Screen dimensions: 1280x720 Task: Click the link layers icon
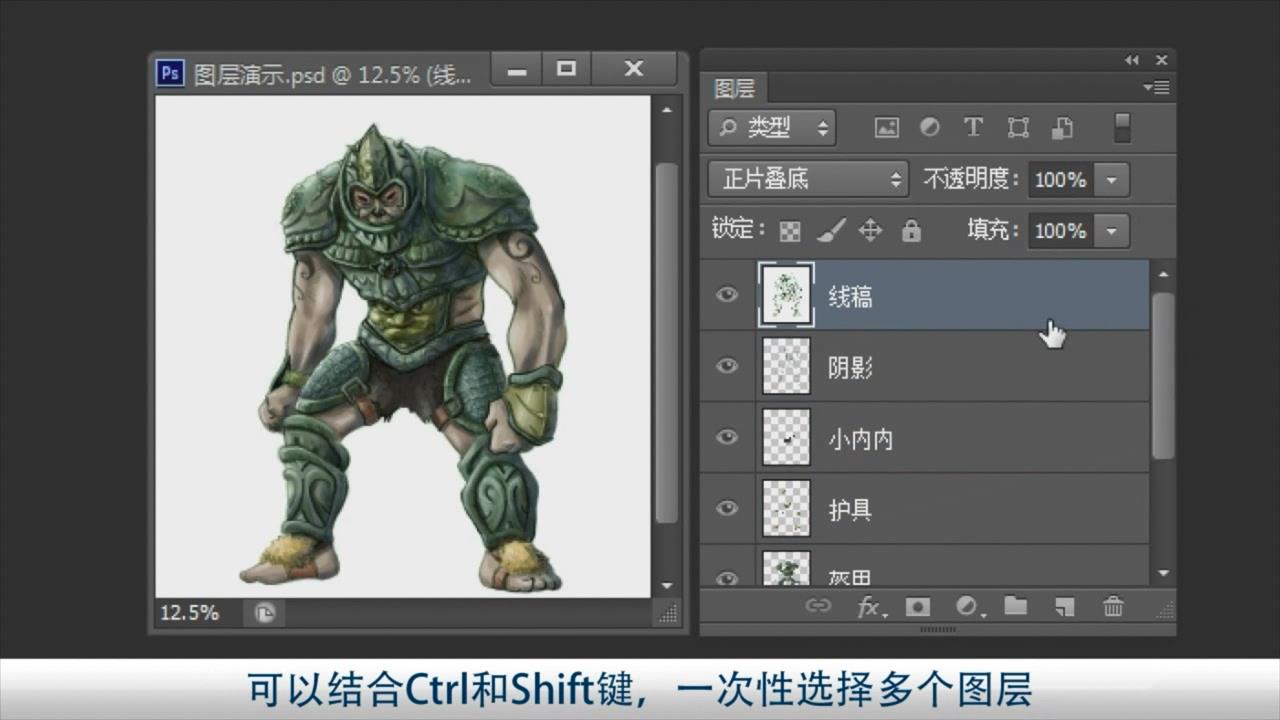pyautogui.click(x=818, y=606)
